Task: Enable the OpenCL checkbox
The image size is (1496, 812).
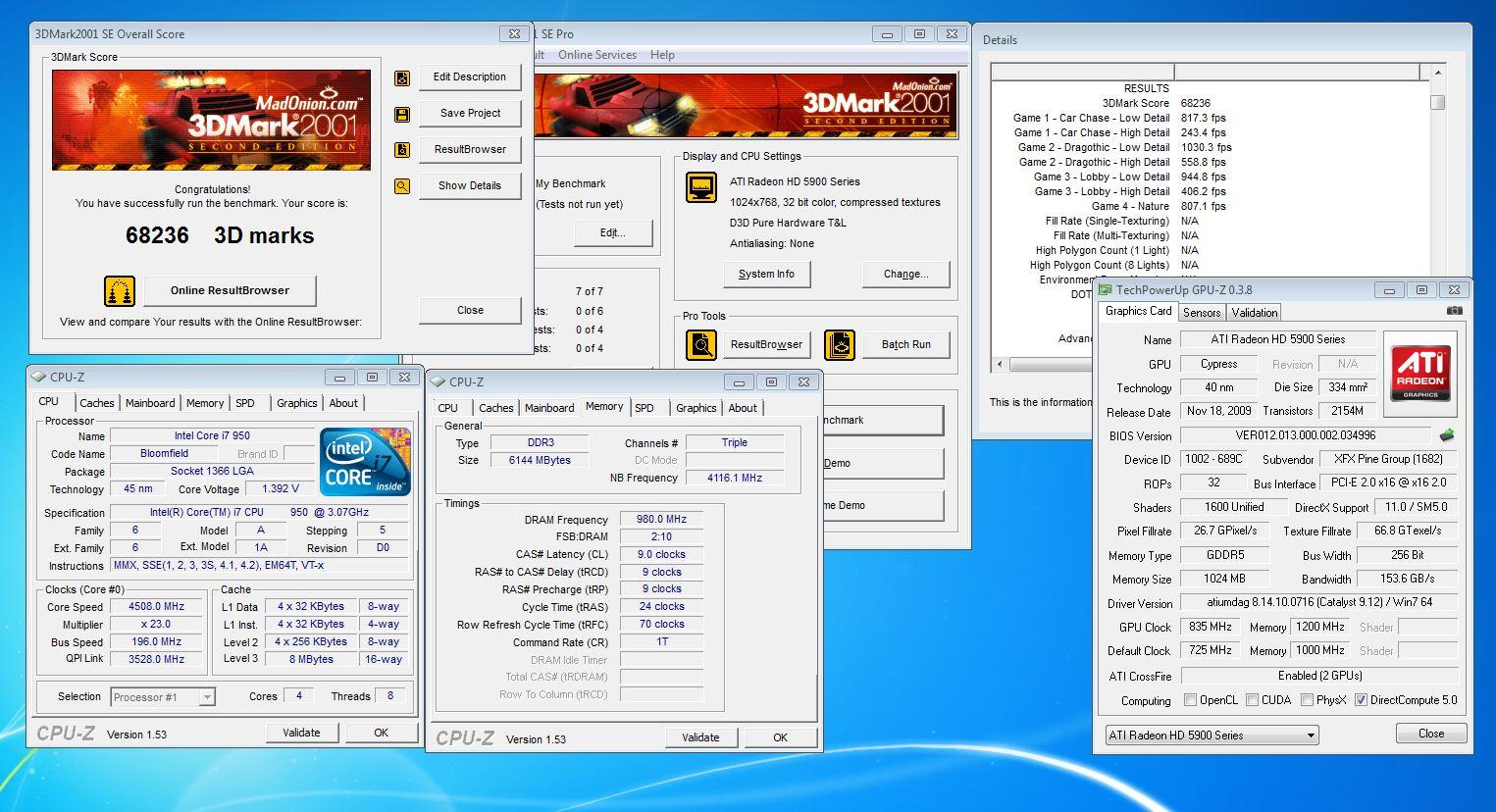Action: pyautogui.click(x=1190, y=700)
